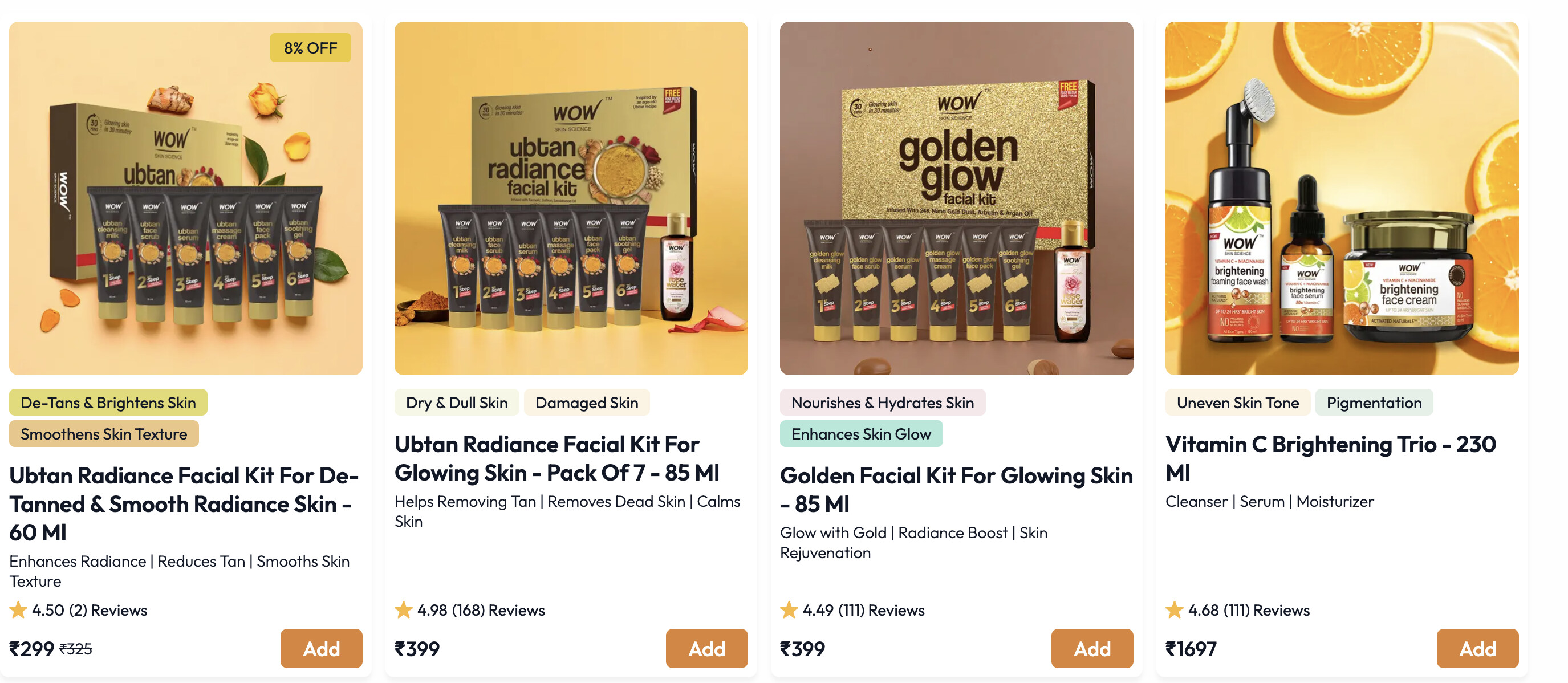This screenshot has height=683, width=1568.
Task: Add Vitamin C Brightening Trio to cart
Action: 1477,649
